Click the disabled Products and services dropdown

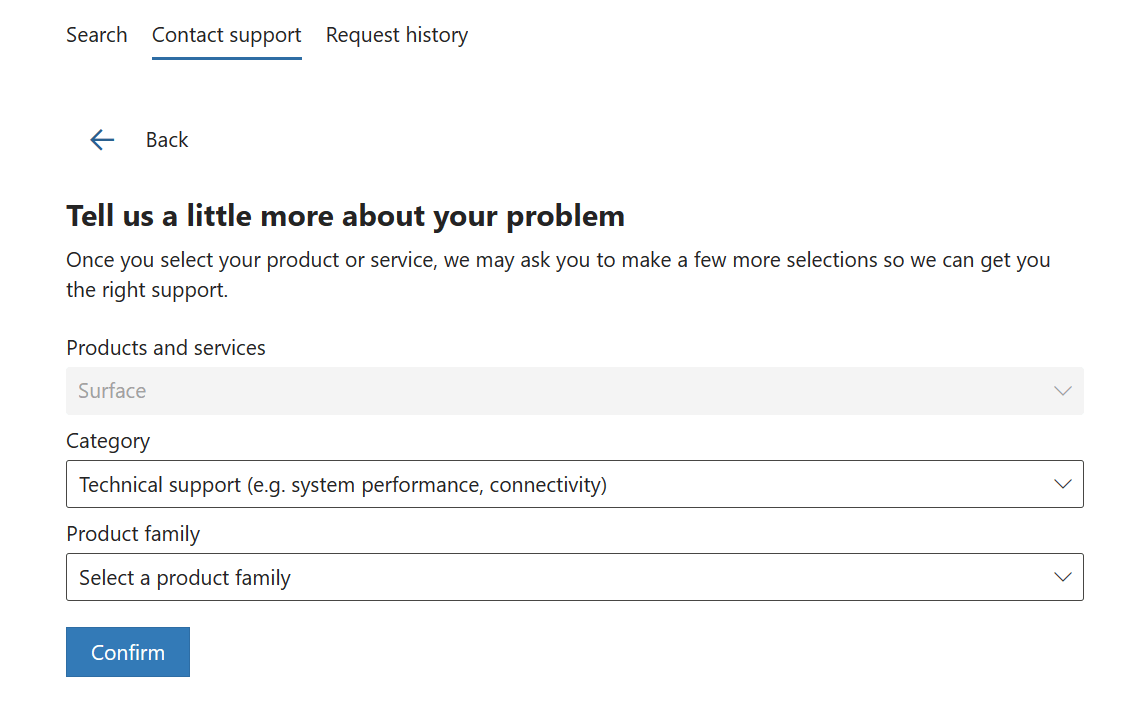point(574,391)
